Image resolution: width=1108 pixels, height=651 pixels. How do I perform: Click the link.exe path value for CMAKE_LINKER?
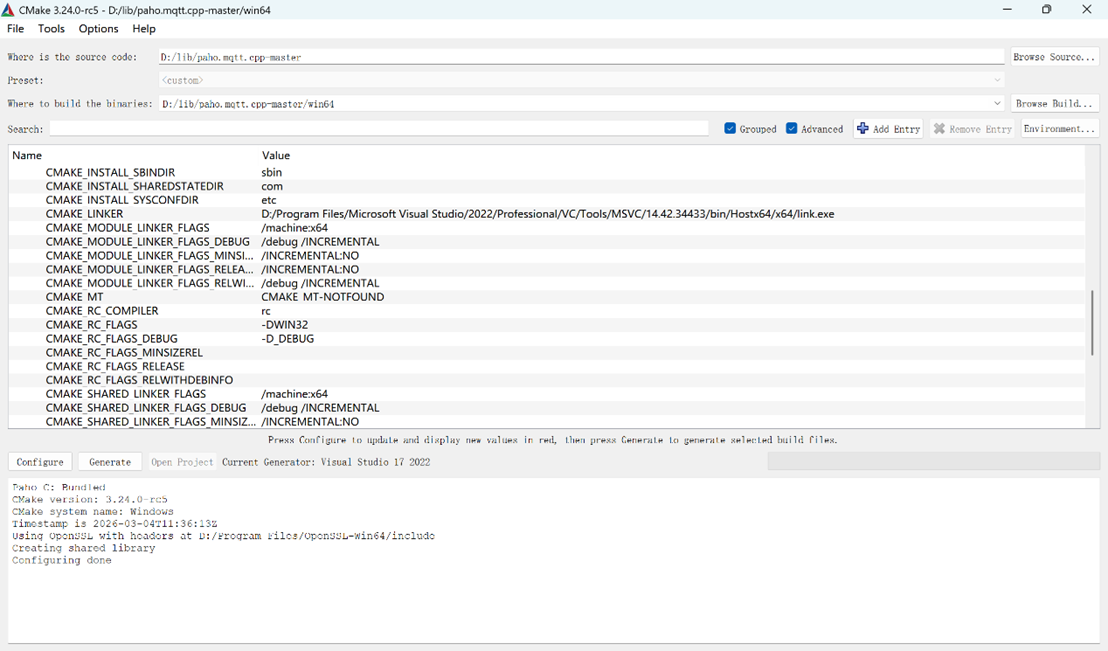tap(548, 214)
